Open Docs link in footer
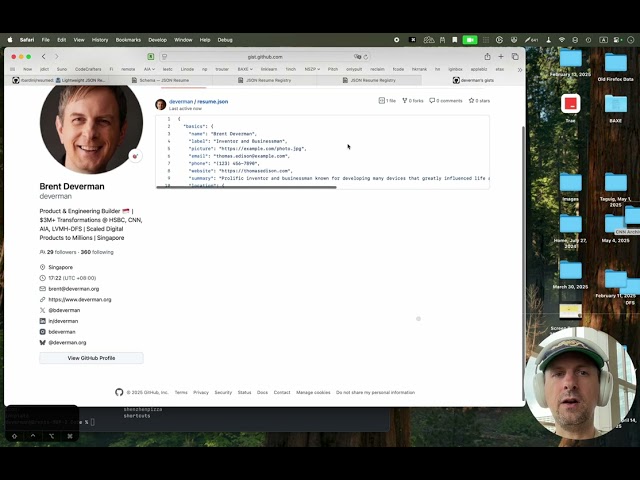 [x=262, y=393]
